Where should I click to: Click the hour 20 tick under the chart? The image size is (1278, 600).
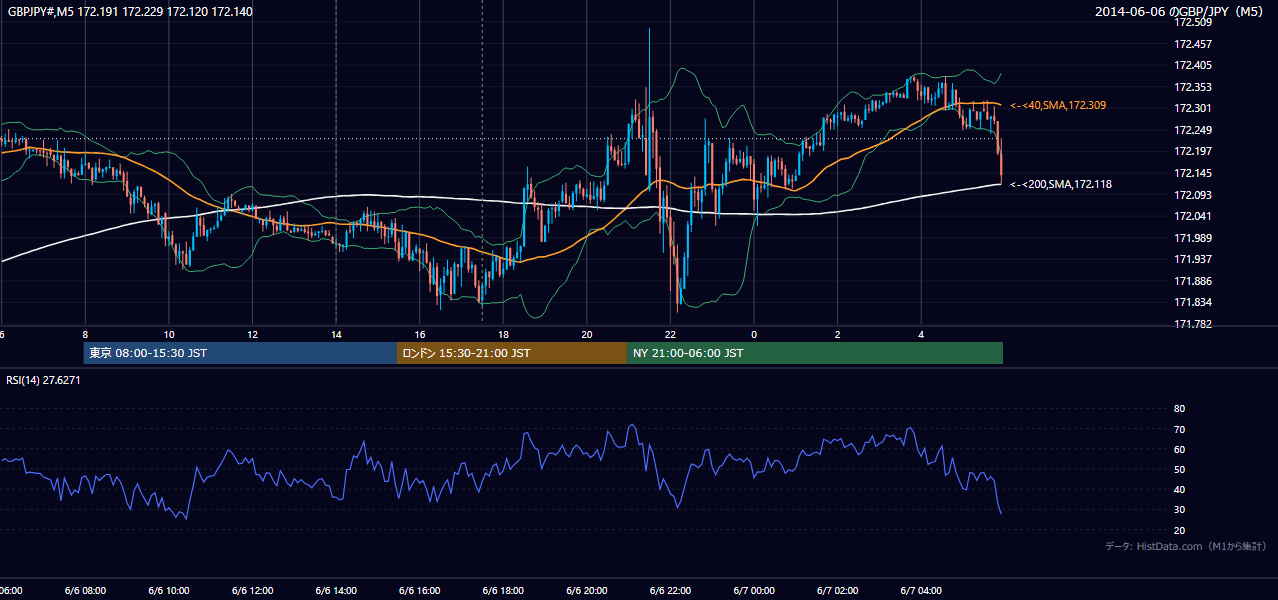click(x=587, y=334)
